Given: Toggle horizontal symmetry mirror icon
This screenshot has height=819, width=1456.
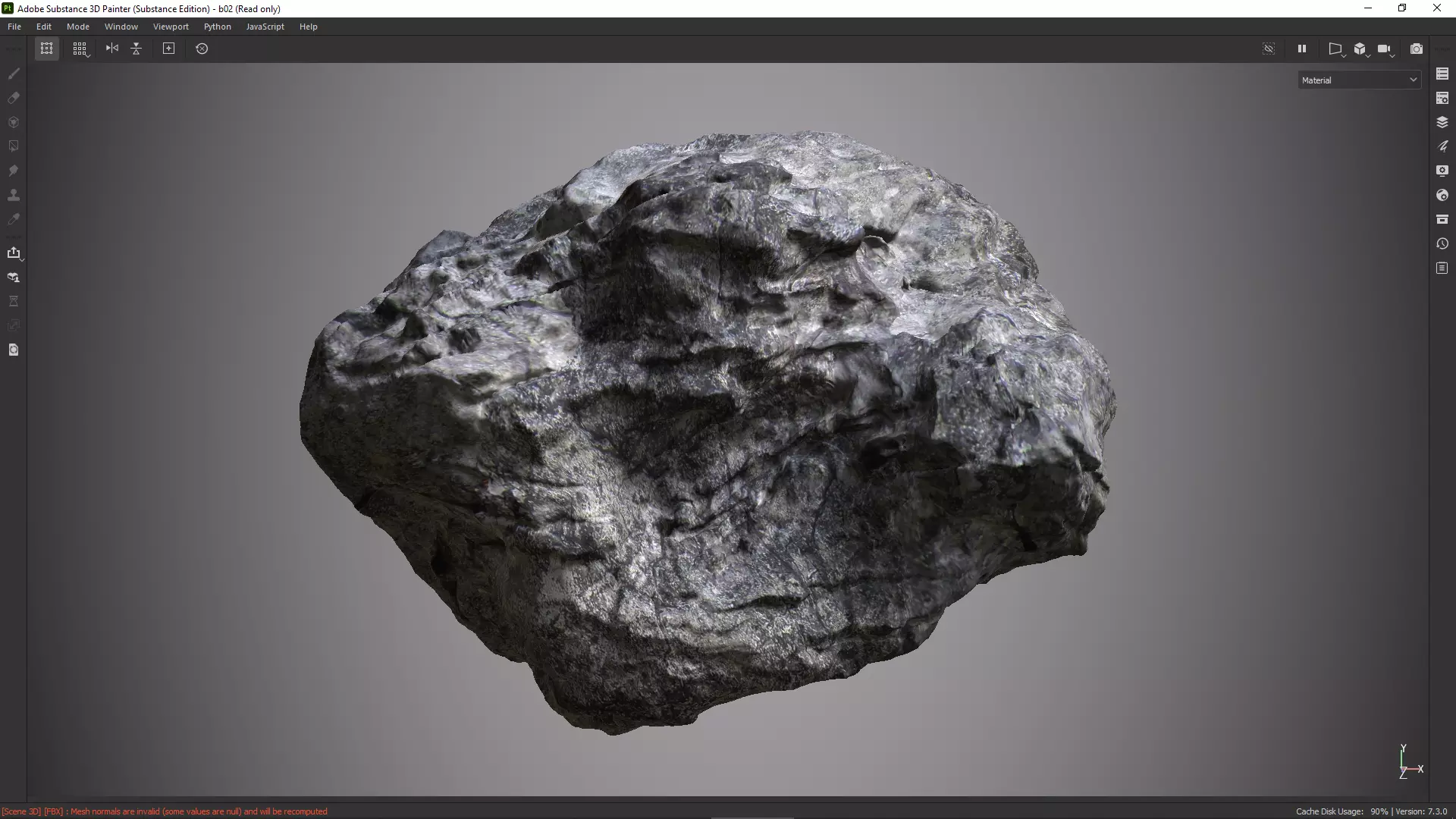Looking at the screenshot, I should (x=112, y=49).
